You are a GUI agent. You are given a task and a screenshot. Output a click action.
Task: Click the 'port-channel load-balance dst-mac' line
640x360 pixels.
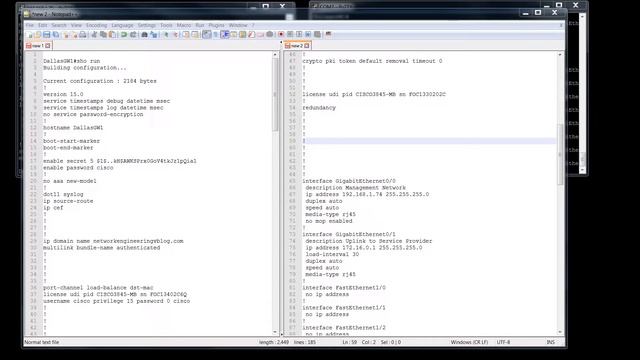tap(98, 288)
